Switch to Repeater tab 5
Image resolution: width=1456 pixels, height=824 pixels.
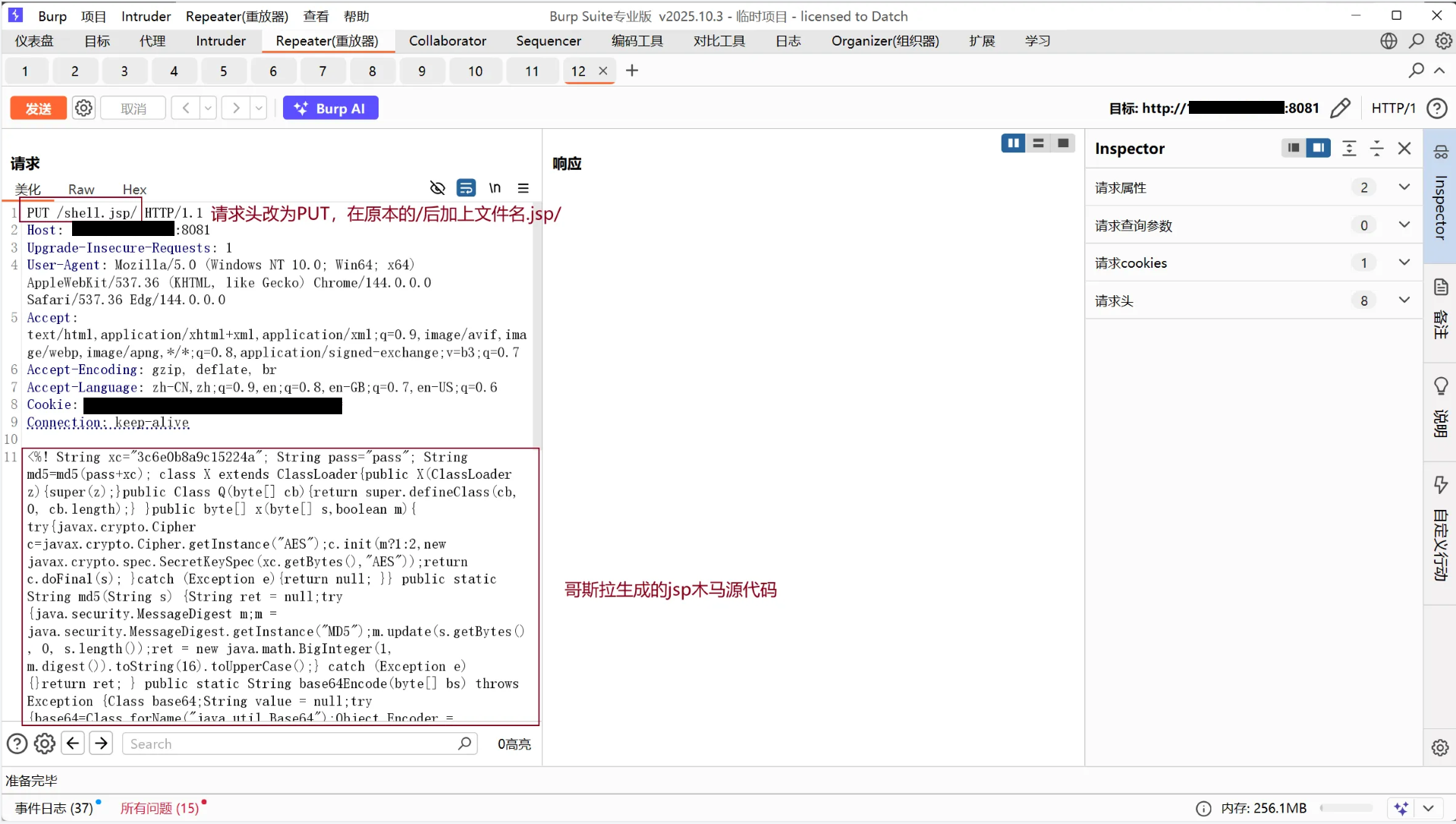click(x=223, y=71)
